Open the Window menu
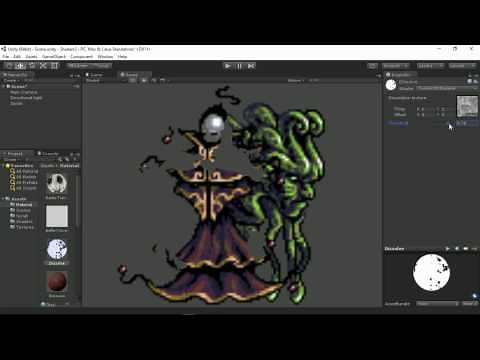Screen dimensions: 480x360 pyautogui.click(x=105, y=57)
